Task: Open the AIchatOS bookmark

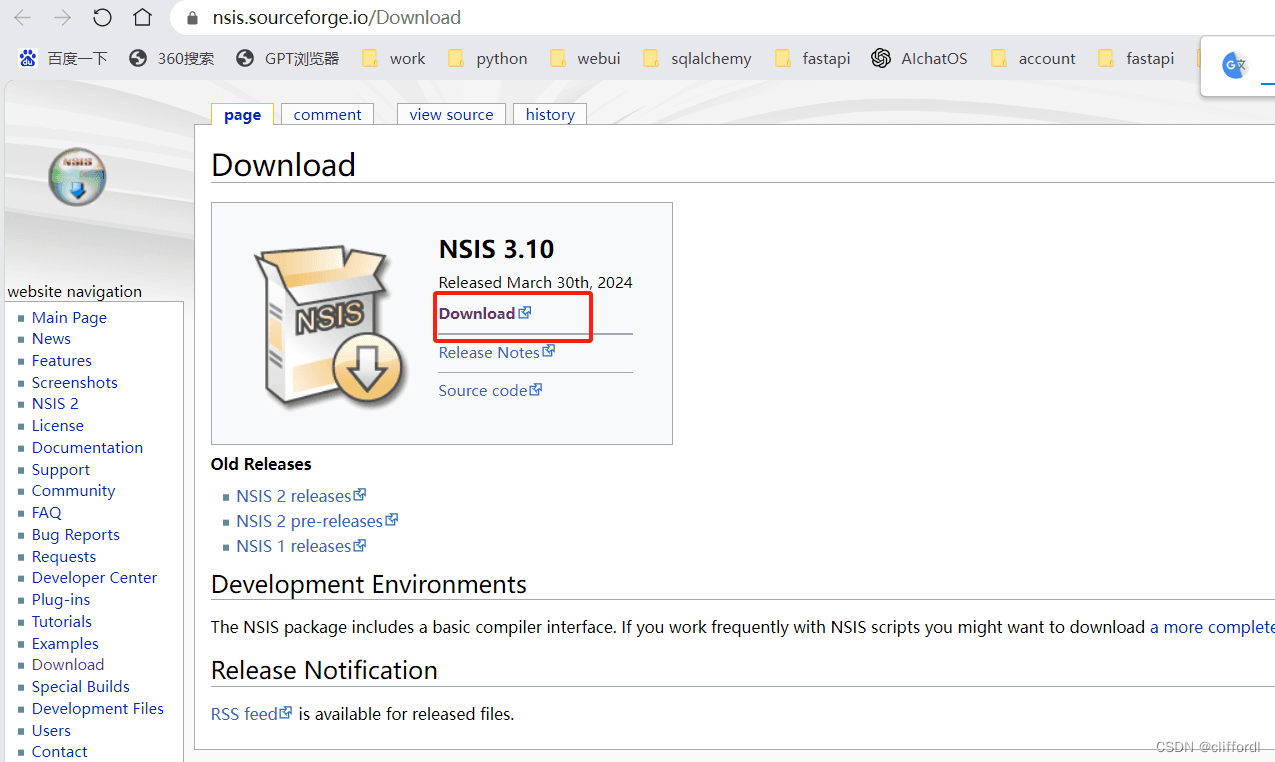Action: [919, 58]
